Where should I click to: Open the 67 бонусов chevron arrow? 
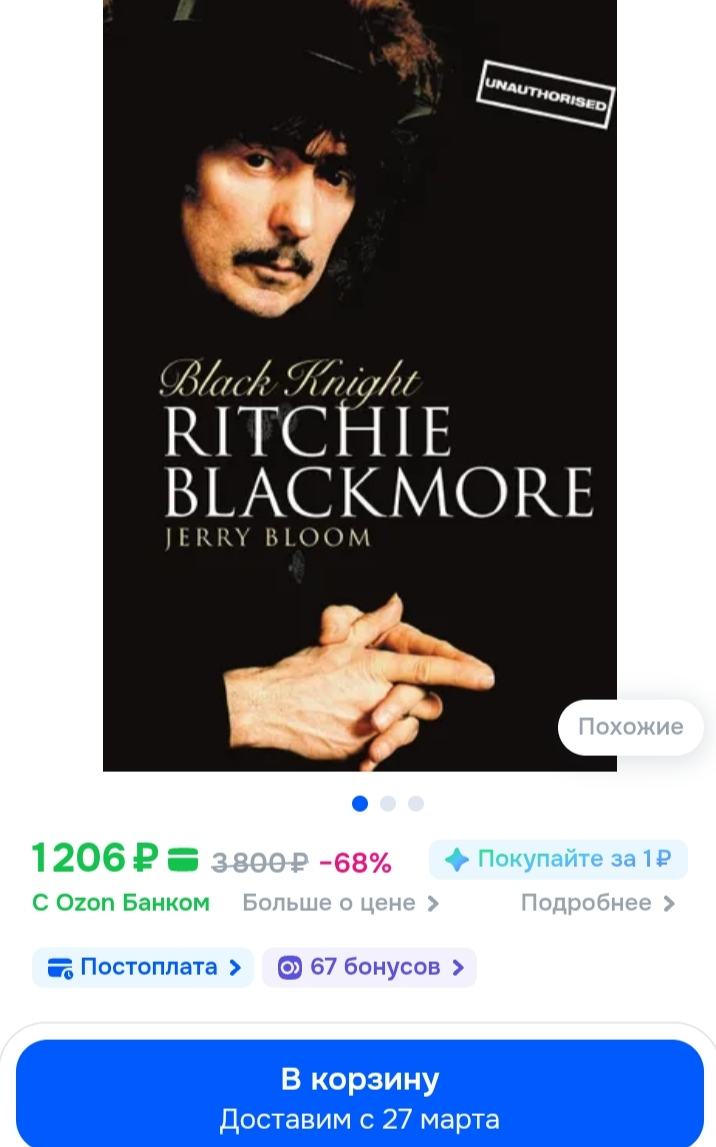tap(458, 968)
